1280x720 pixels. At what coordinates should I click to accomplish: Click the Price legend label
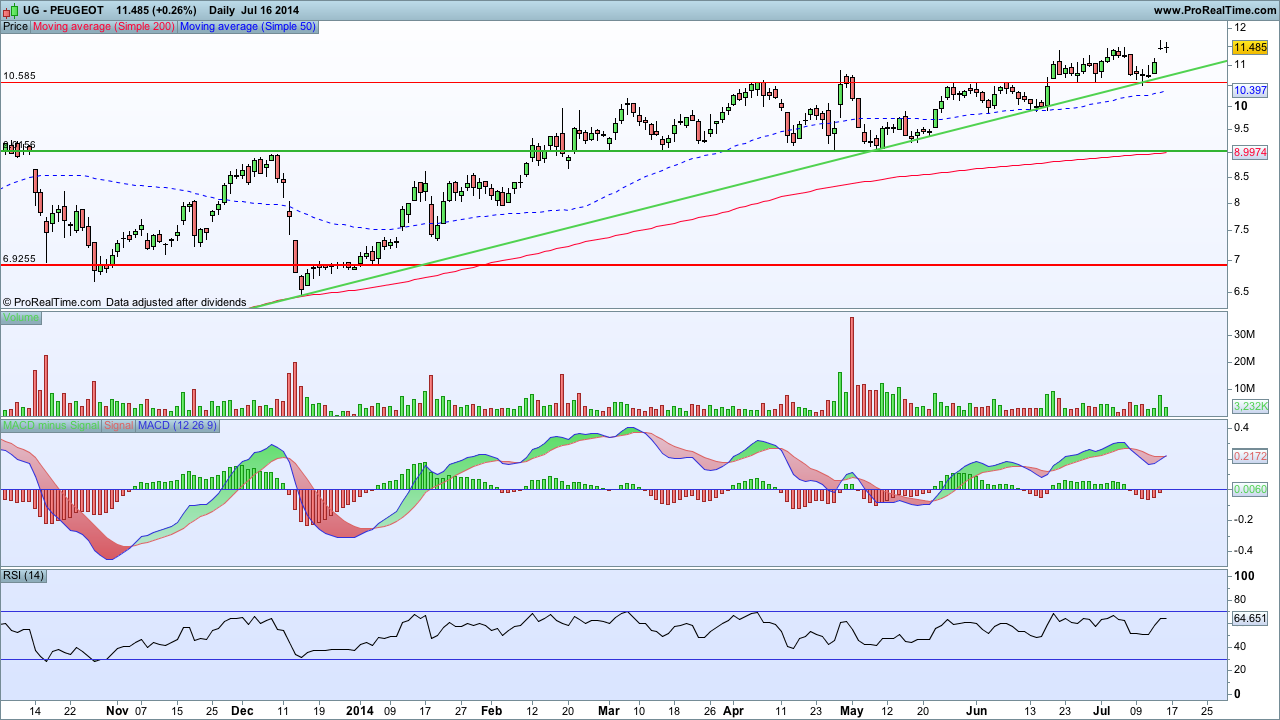(16, 27)
